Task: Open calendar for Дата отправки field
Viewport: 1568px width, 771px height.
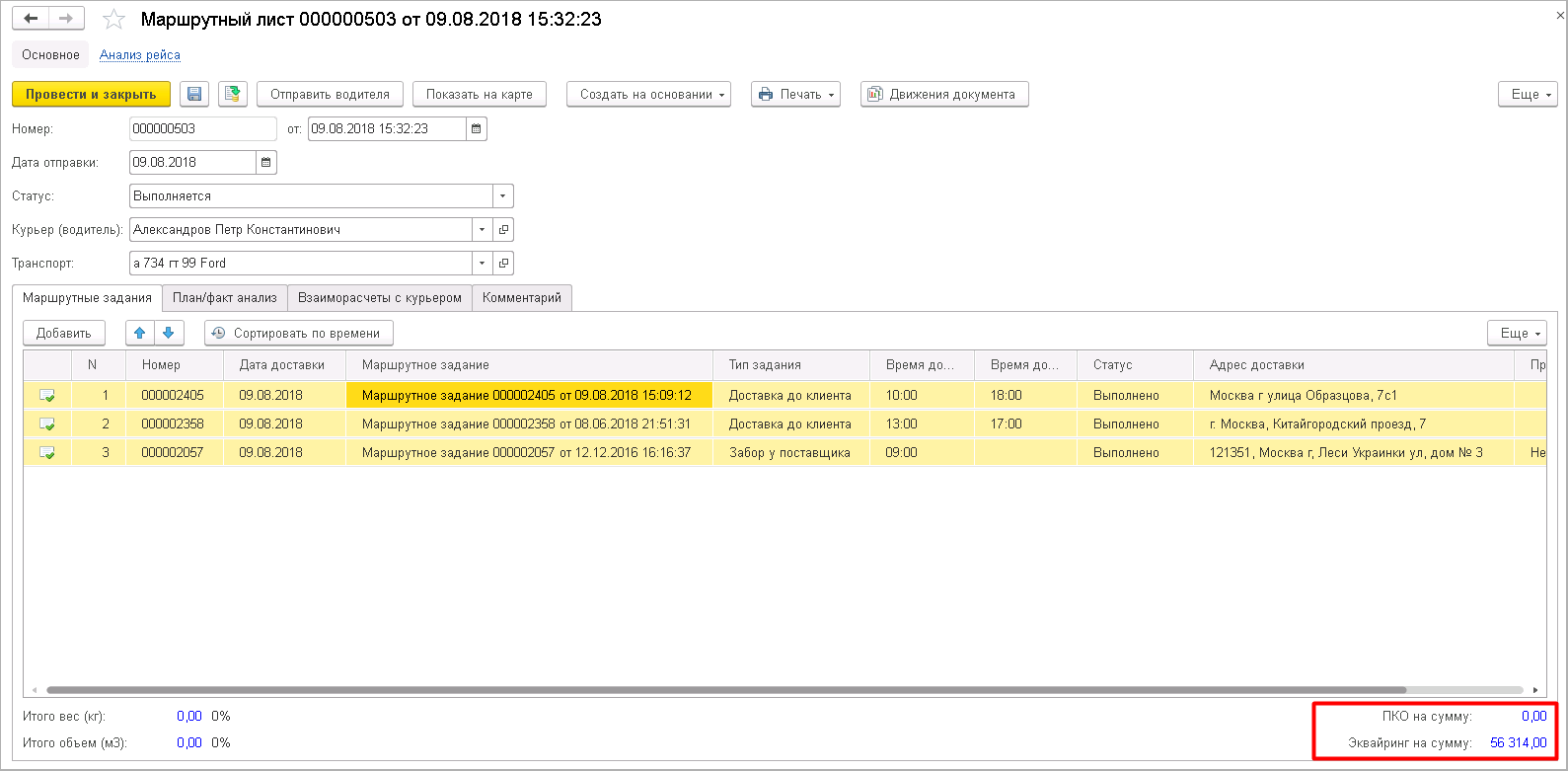Action: point(266,162)
